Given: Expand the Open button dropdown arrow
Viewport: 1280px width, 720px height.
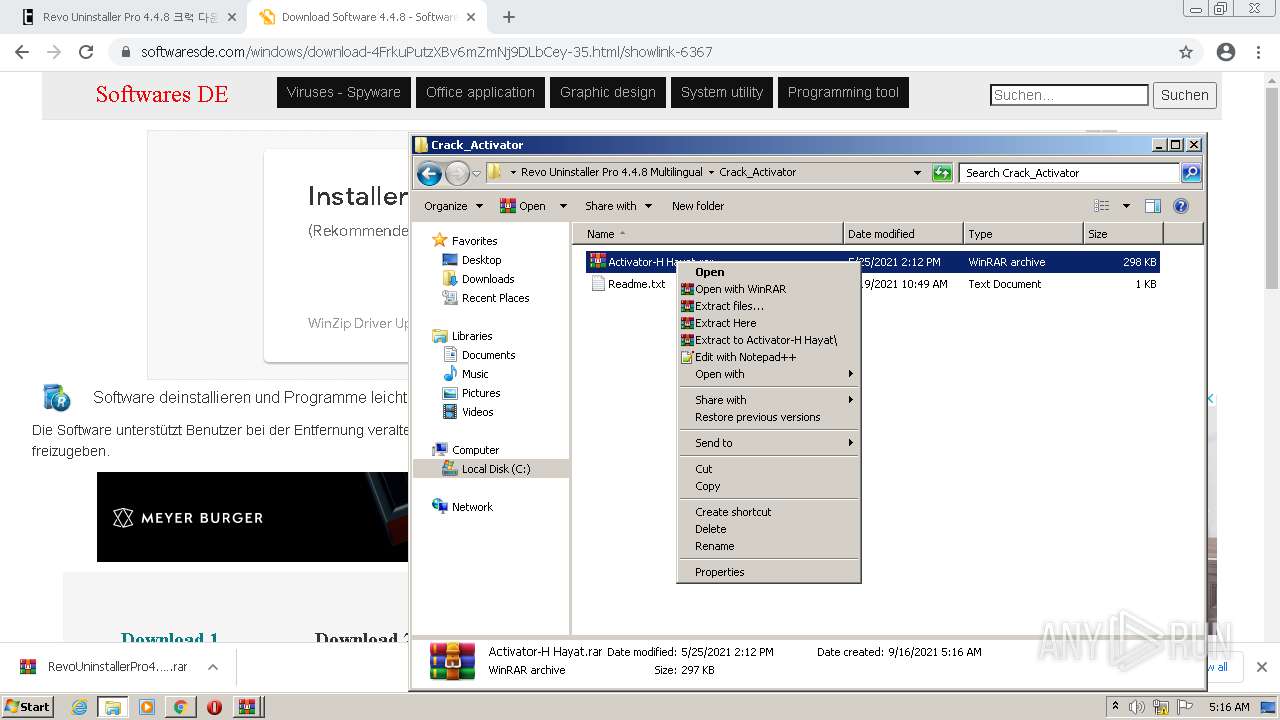Looking at the screenshot, I should 563,206.
